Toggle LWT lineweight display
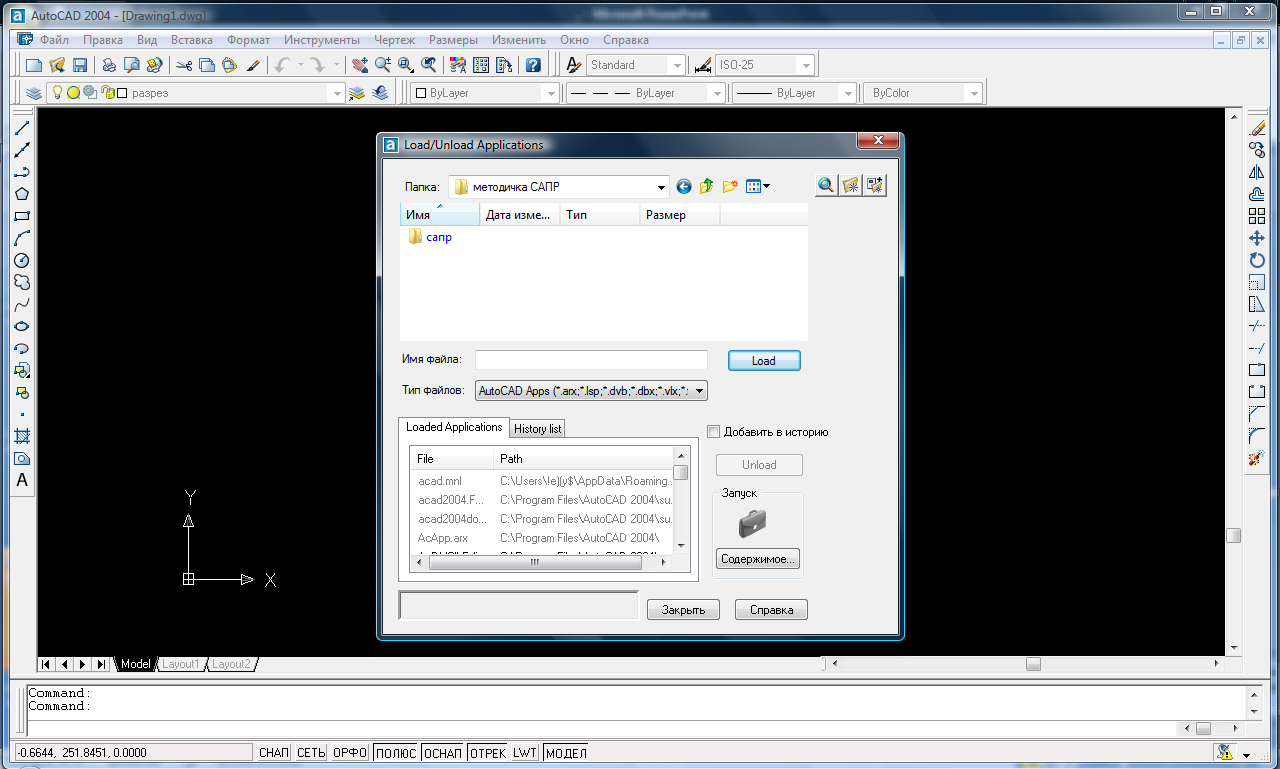 (525, 753)
